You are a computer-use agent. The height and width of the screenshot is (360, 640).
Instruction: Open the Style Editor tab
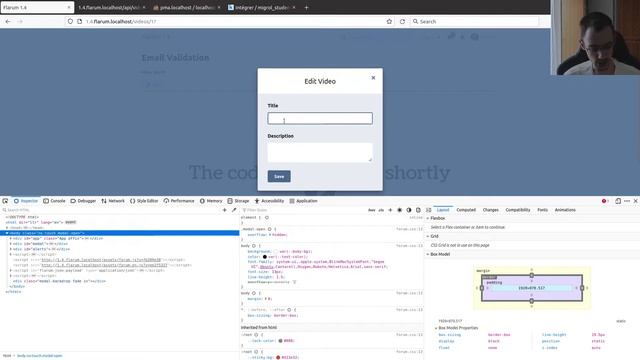(144, 201)
